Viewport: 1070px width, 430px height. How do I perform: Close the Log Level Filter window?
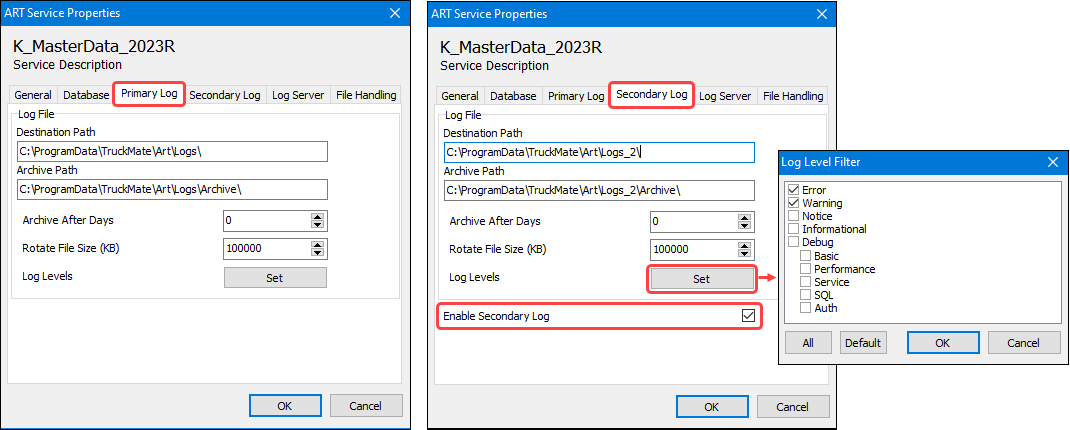1052,162
